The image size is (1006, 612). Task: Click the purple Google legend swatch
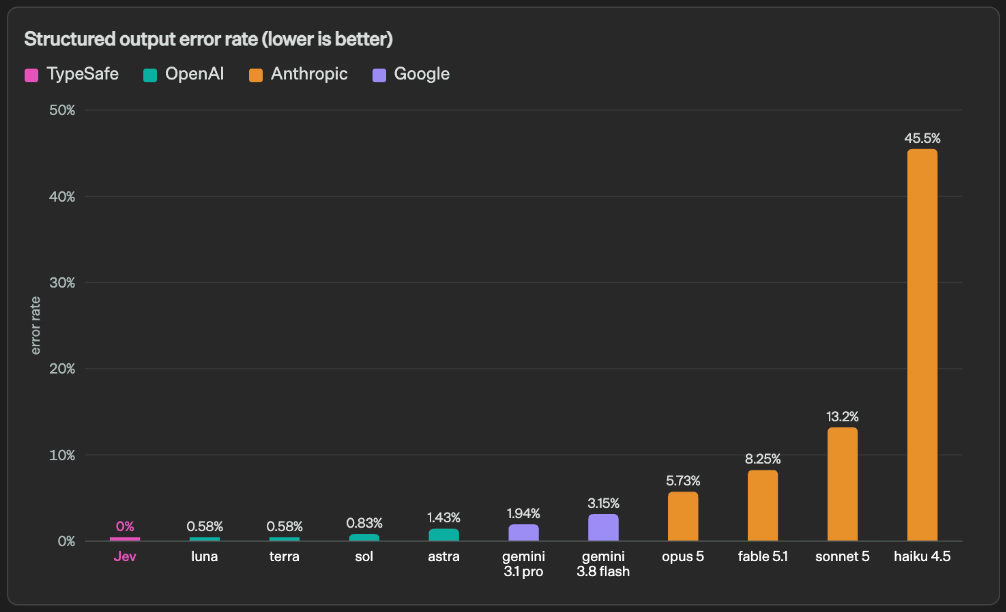379,75
